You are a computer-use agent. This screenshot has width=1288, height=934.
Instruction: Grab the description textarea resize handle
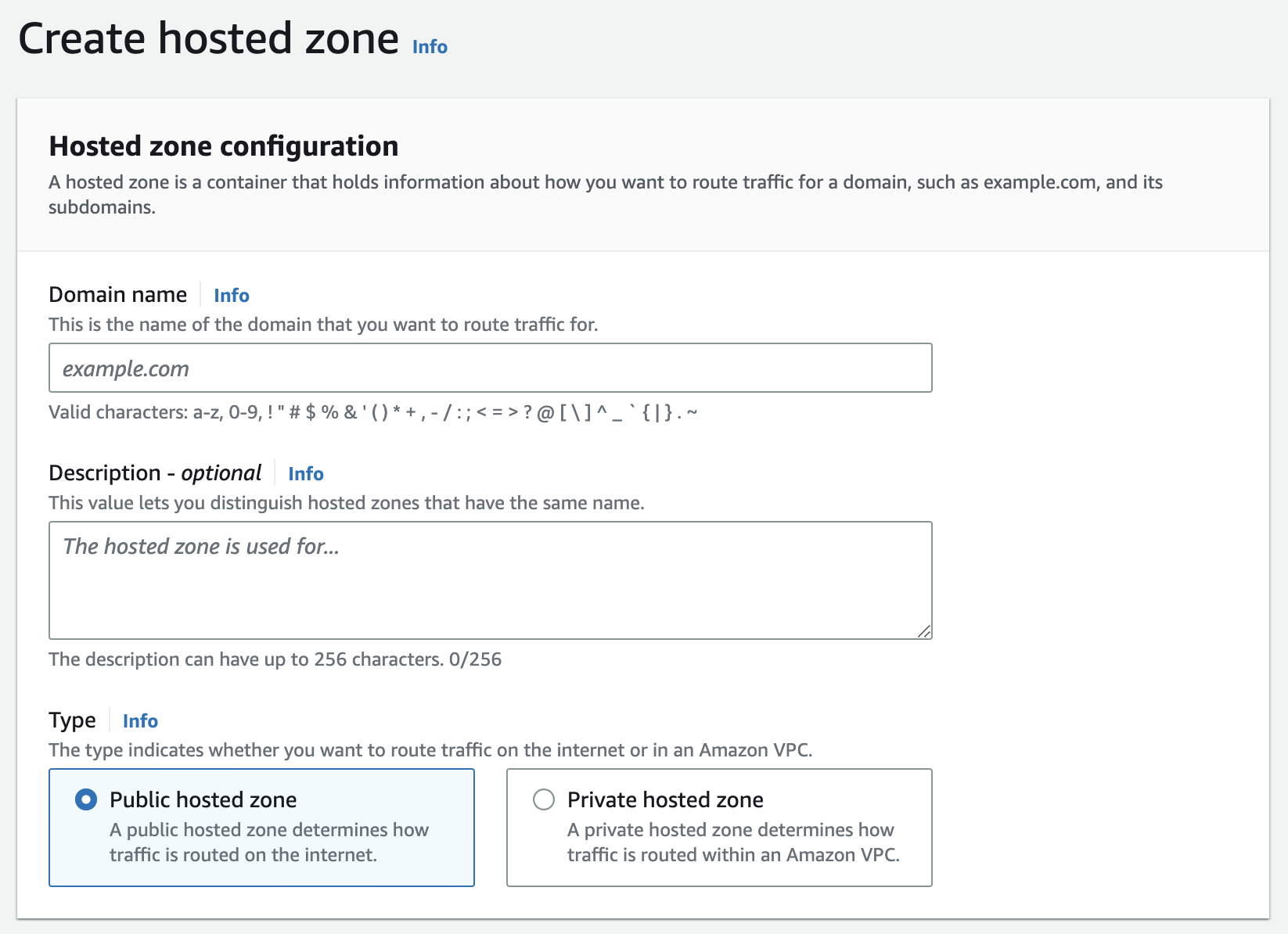pyautogui.click(x=924, y=631)
